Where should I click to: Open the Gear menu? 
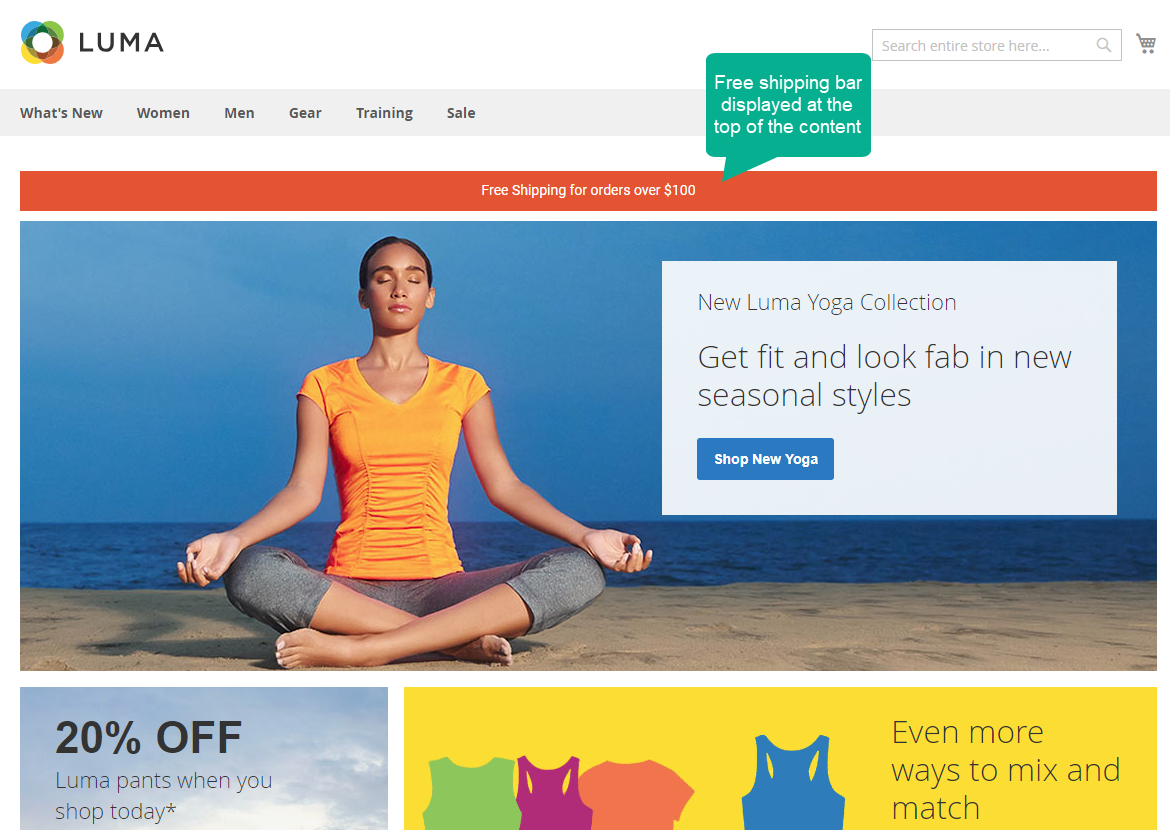click(305, 113)
